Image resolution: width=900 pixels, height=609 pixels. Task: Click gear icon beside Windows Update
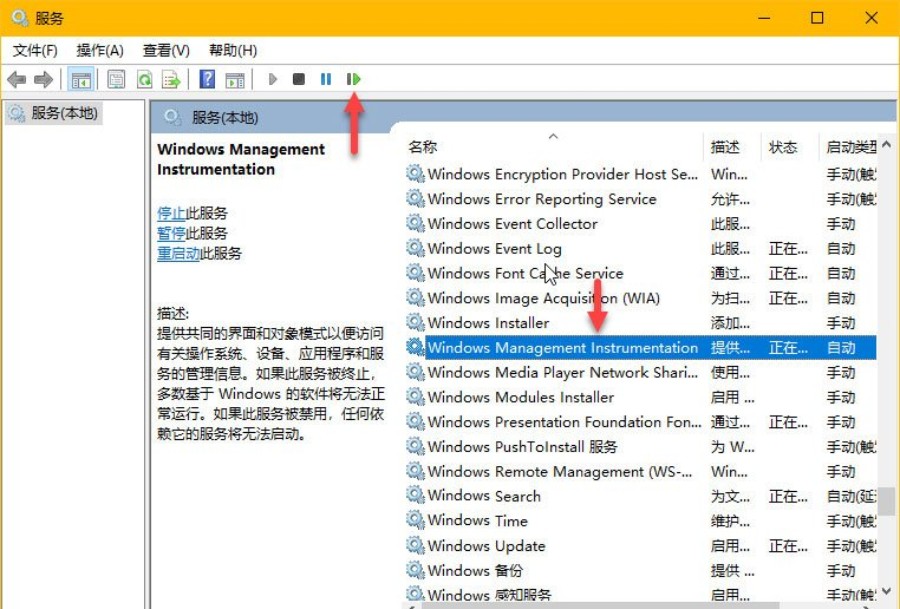pyautogui.click(x=415, y=545)
